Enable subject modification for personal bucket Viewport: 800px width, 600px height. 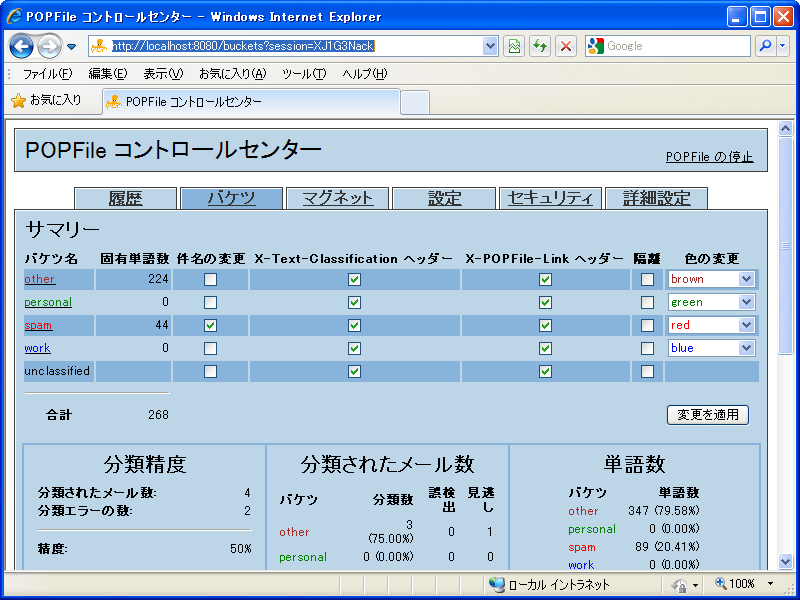(x=210, y=303)
